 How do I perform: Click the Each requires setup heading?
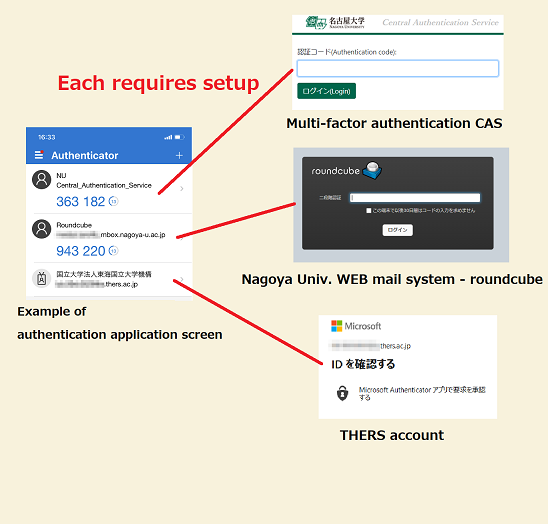pos(158,83)
